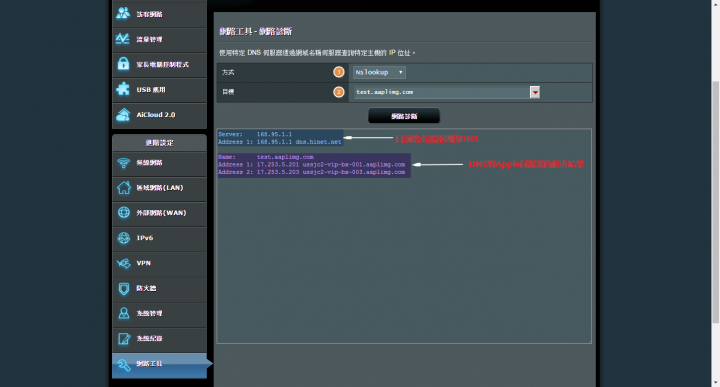Viewport: 720px width, 387px height.
Task: Open Guest Network (訪客網路) people icon
Action: (123, 13)
